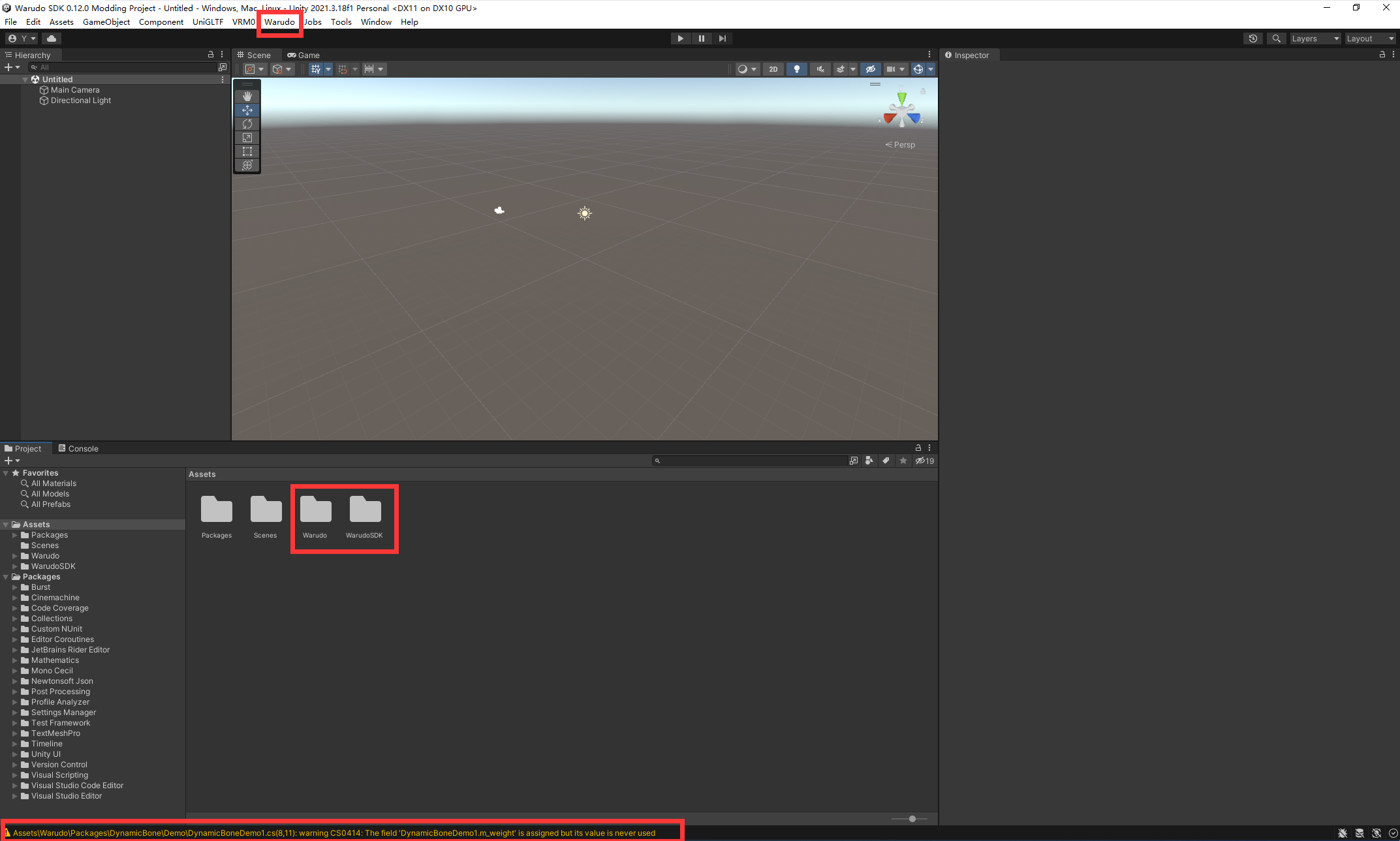The height and width of the screenshot is (841, 1400).
Task: Select the Hand view tool
Action: [247, 97]
